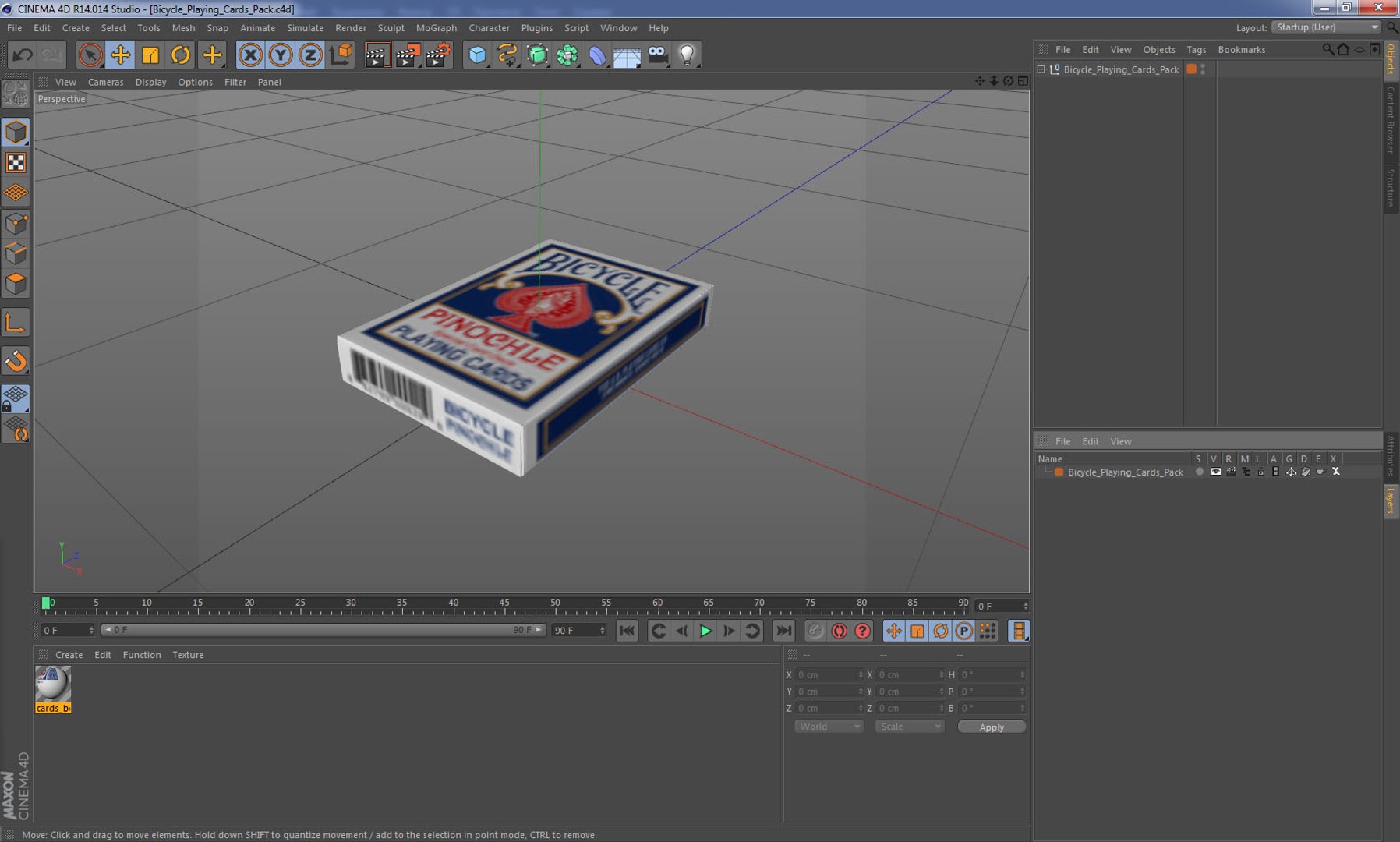Open the MoGraph menu
The width and height of the screenshot is (1400, 842).
[x=437, y=28]
